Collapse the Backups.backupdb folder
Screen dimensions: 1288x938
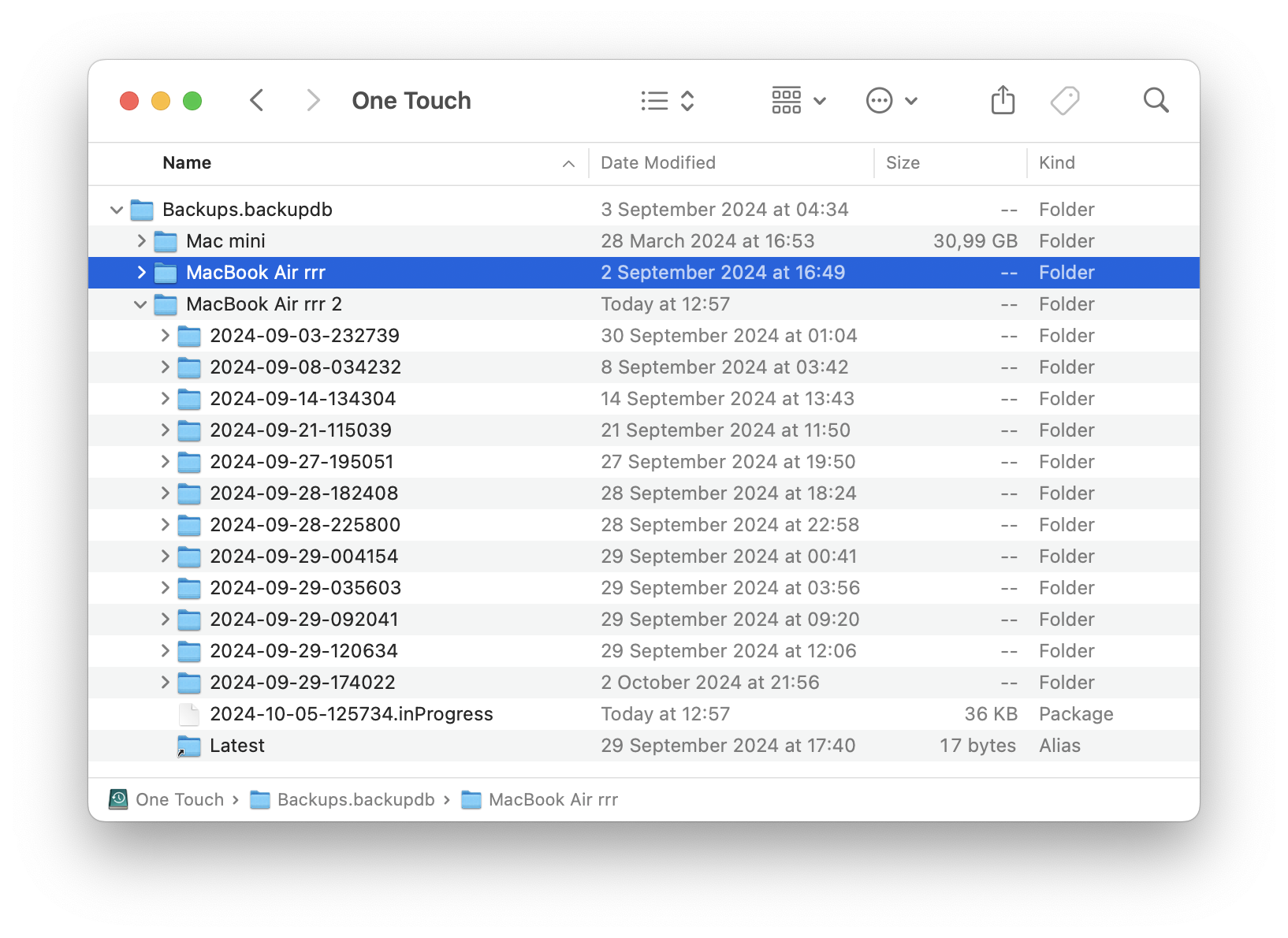[x=117, y=210]
